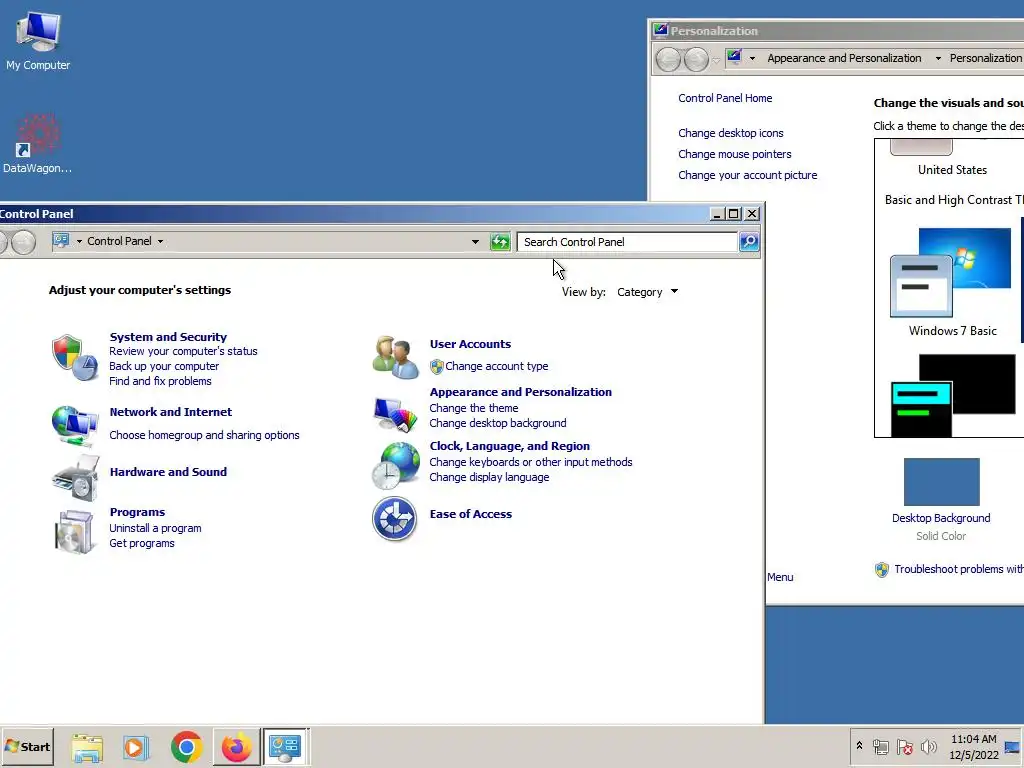Launch Windows Media Player from taskbar
Image resolution: width=1024 pixels, height=768 pixels.
(136, 747)
